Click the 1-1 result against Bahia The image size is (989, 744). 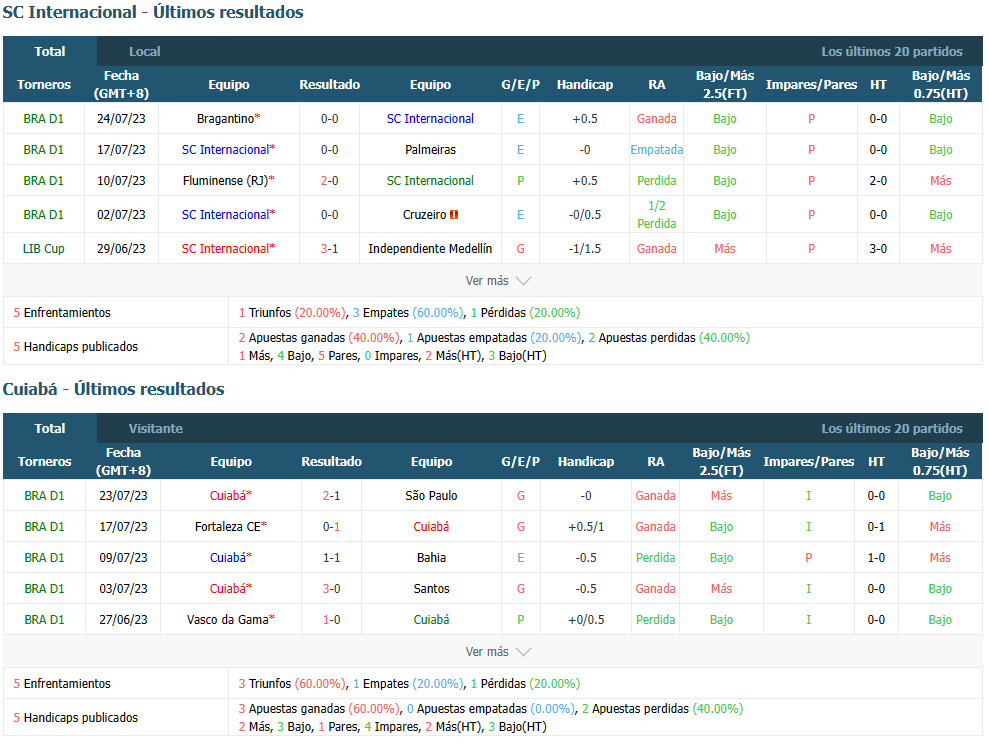point(331,558)
